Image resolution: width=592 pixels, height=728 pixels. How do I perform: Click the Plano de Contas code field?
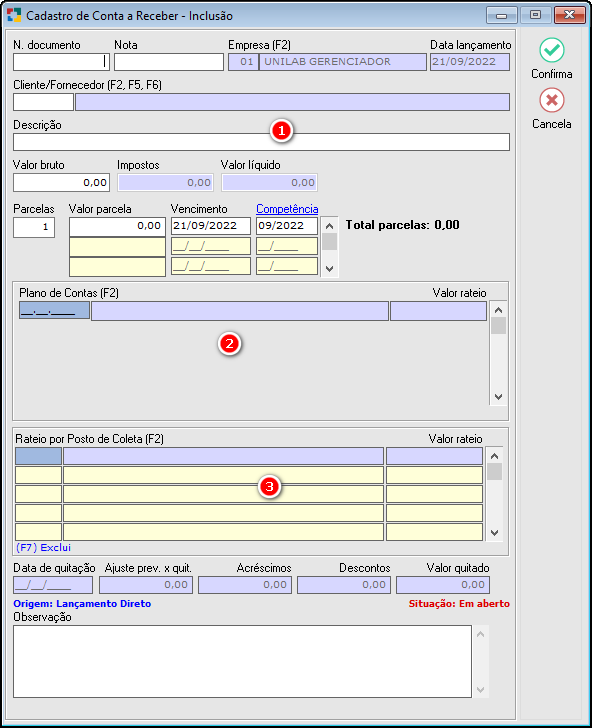point(54,311)
